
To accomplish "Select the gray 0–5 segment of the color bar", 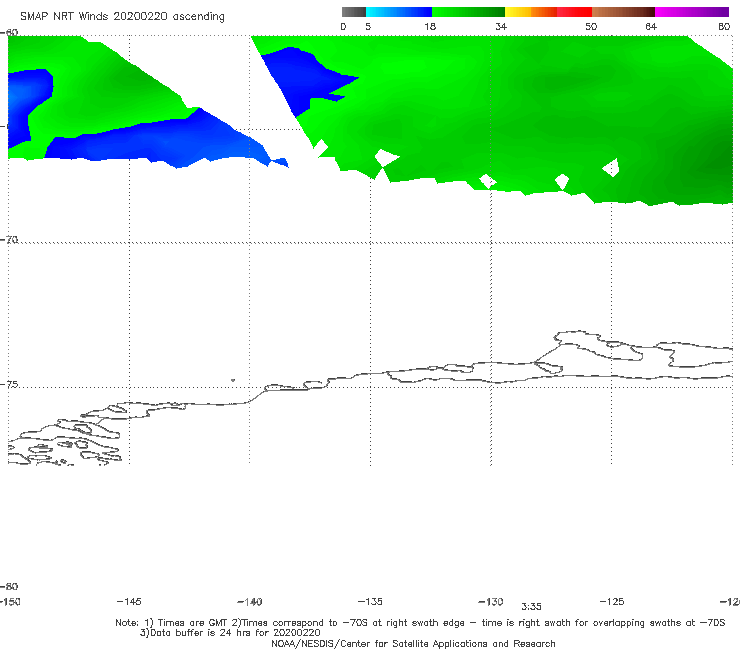I will pyautogui.click(x=353, y=12).
